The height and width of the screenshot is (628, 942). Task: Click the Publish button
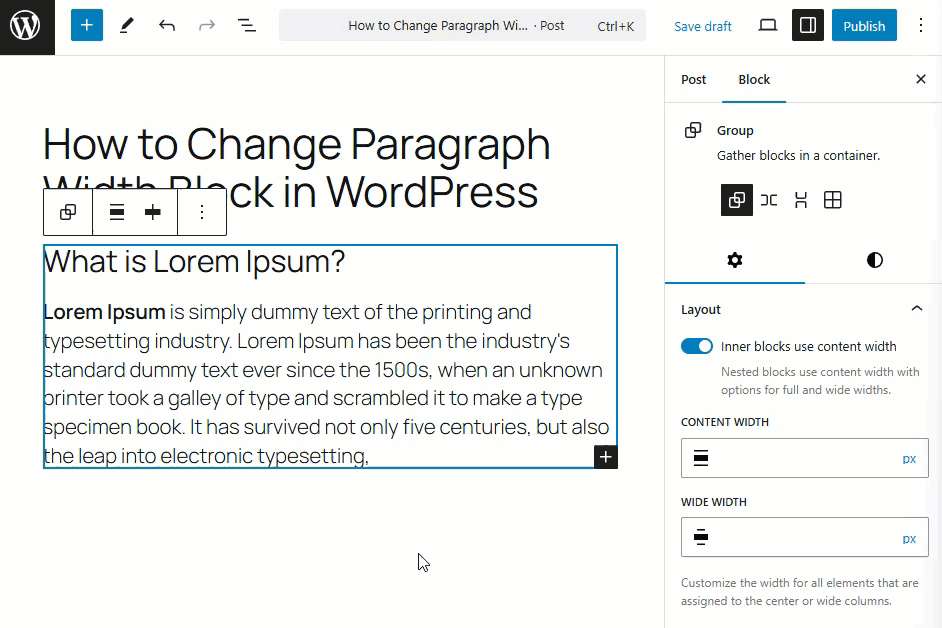pos(864,26)
